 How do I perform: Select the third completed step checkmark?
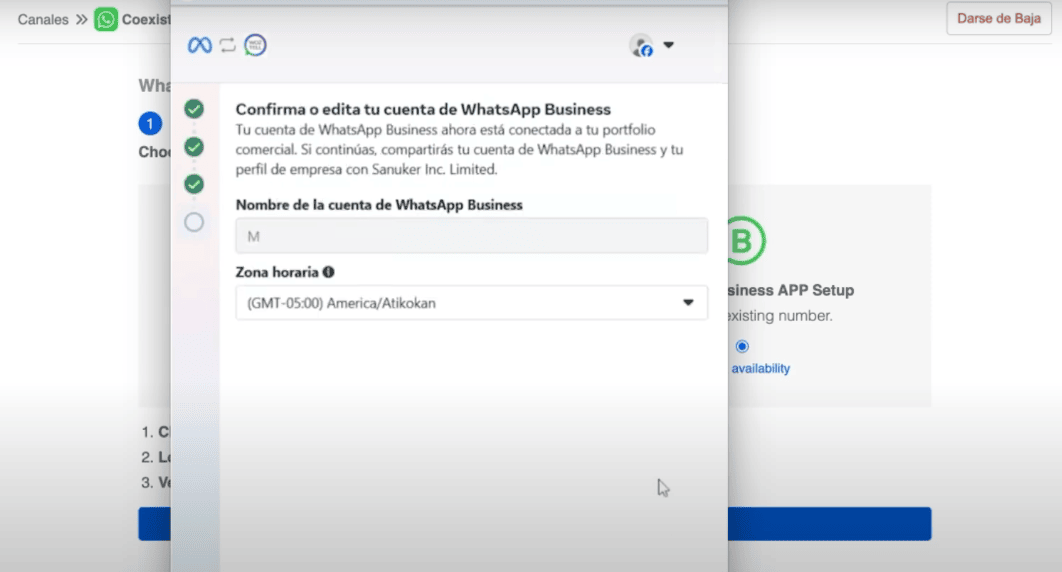[x=194, y=184]
